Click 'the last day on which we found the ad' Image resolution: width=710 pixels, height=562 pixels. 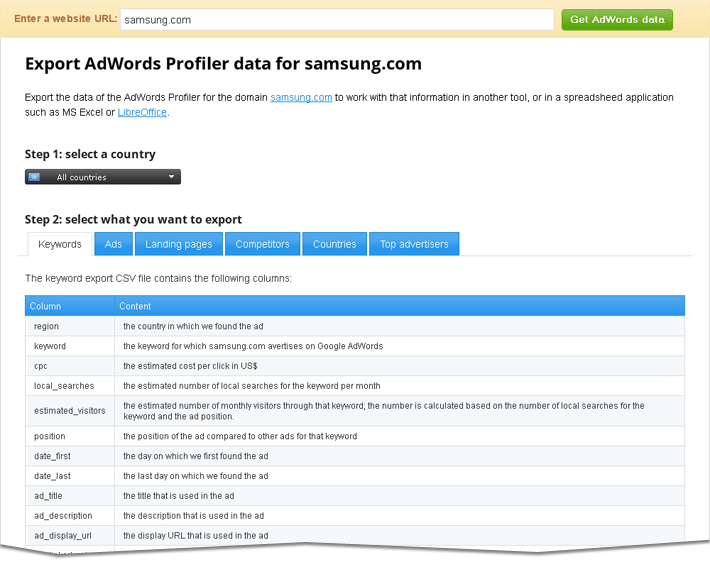[196, 476]
